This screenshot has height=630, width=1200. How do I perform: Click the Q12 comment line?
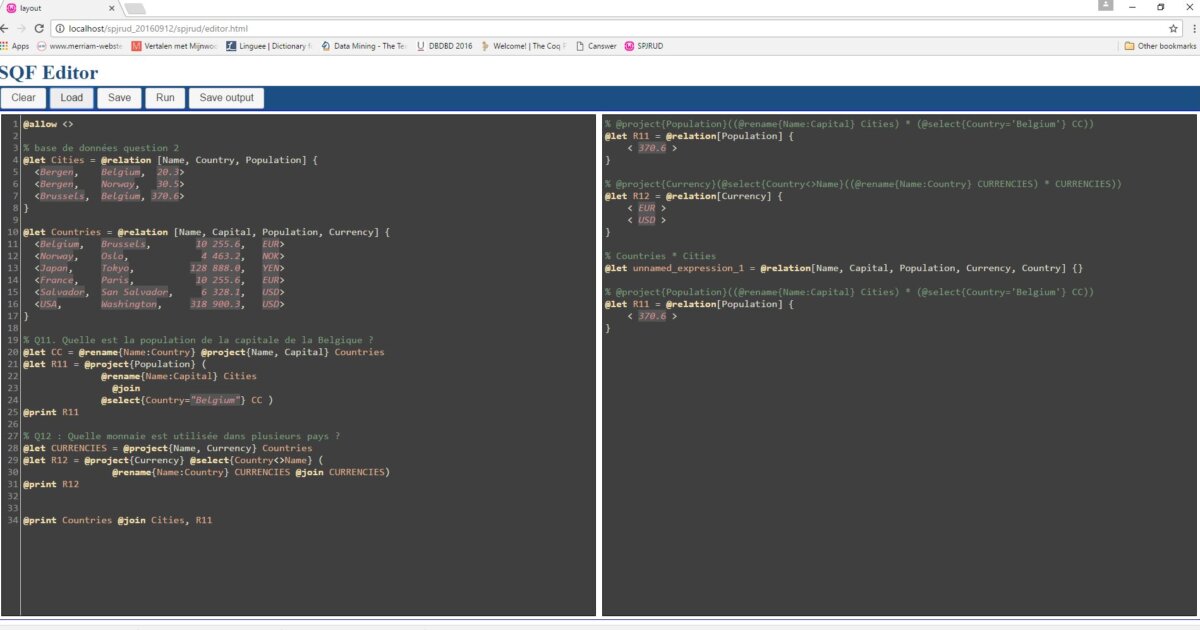tap(181, 436)
